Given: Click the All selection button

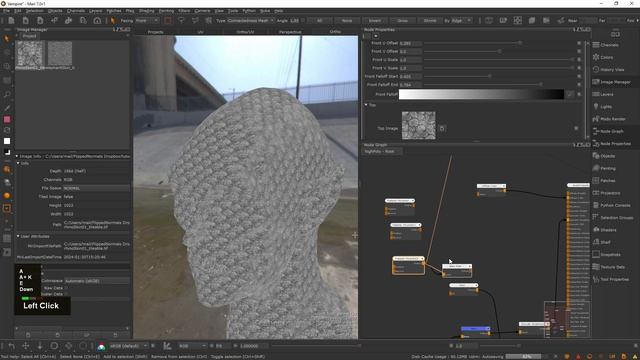Looking at the screenshot, I should click(x=319, y=20).
